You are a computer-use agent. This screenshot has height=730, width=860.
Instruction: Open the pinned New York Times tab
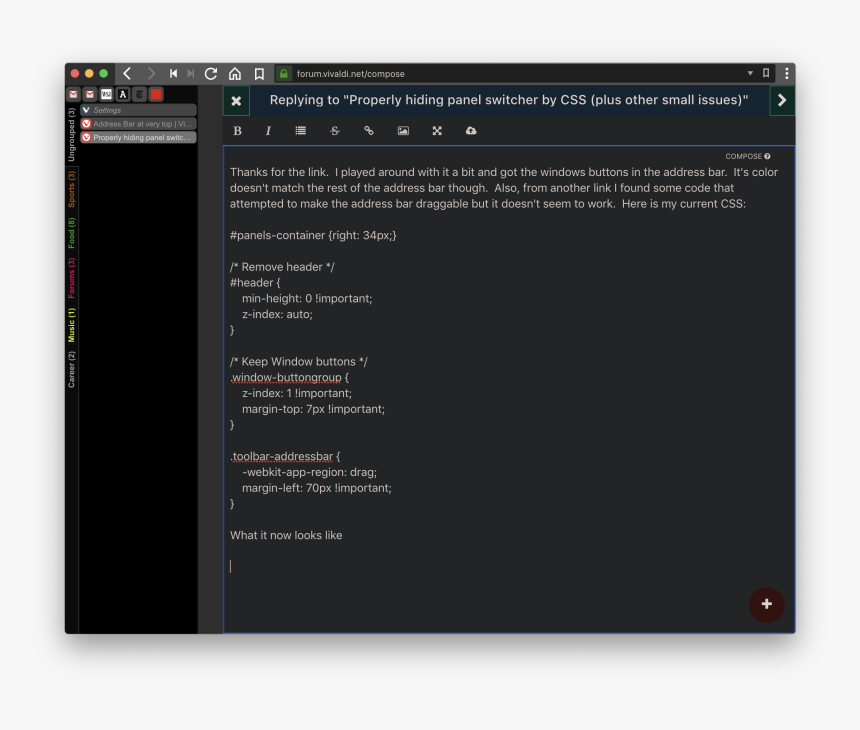(x=139, y=94)
